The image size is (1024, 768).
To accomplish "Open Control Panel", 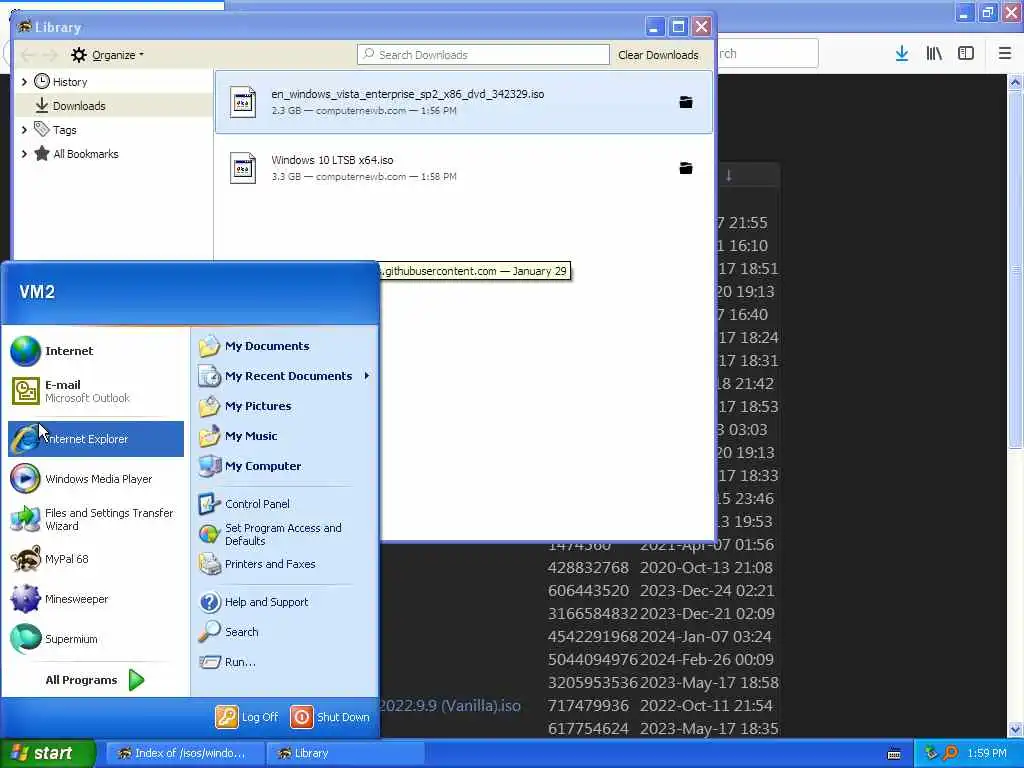I will (285, 504).
